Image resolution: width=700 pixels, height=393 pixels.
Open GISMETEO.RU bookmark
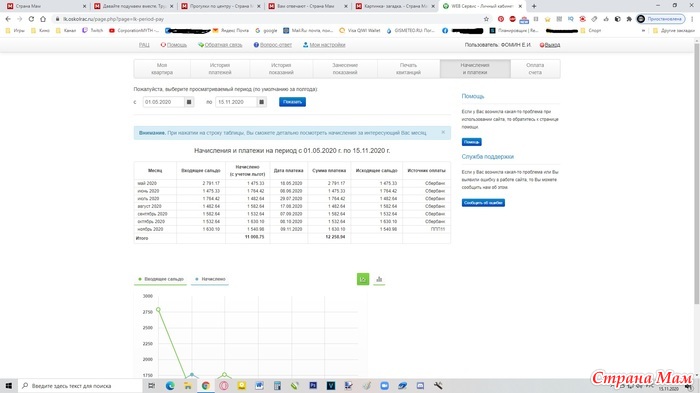click(410, 30)
